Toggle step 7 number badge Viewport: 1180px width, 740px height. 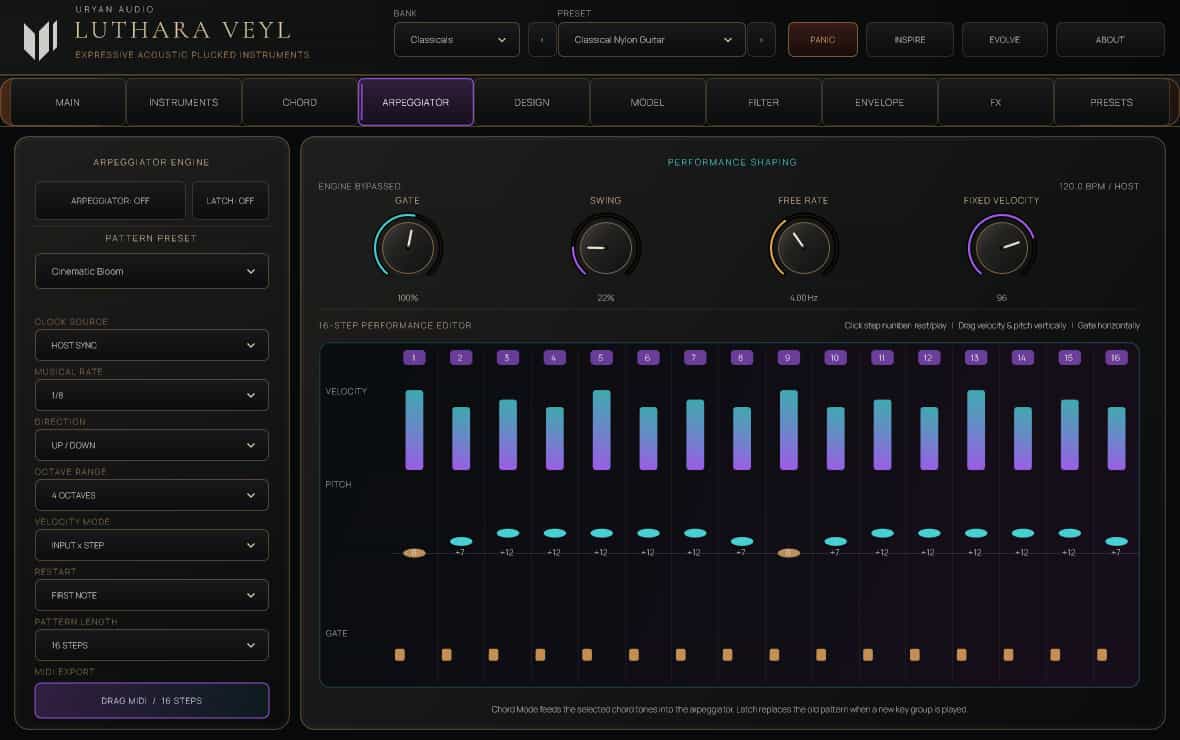tap(695, 358)
